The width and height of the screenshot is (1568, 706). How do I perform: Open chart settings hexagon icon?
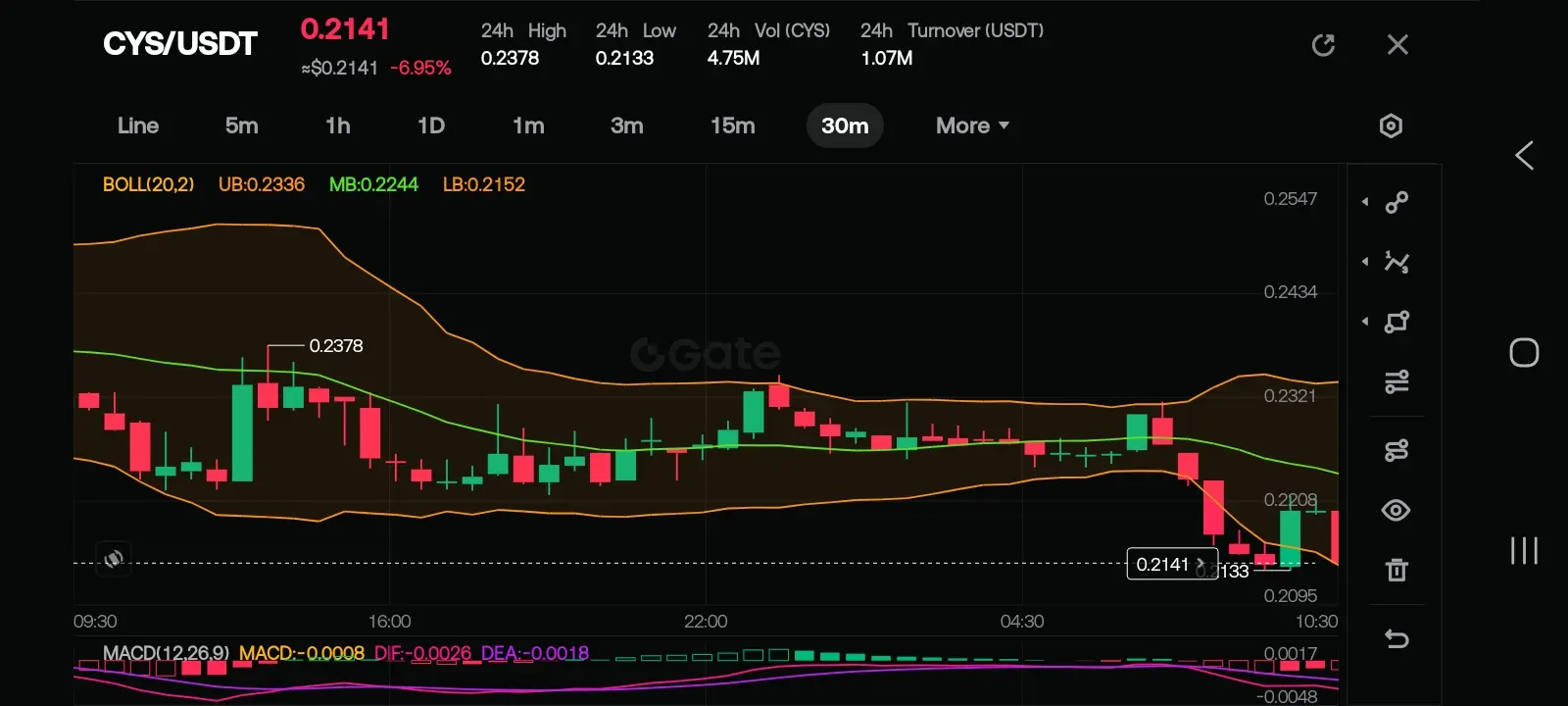tap(1391, 126)
